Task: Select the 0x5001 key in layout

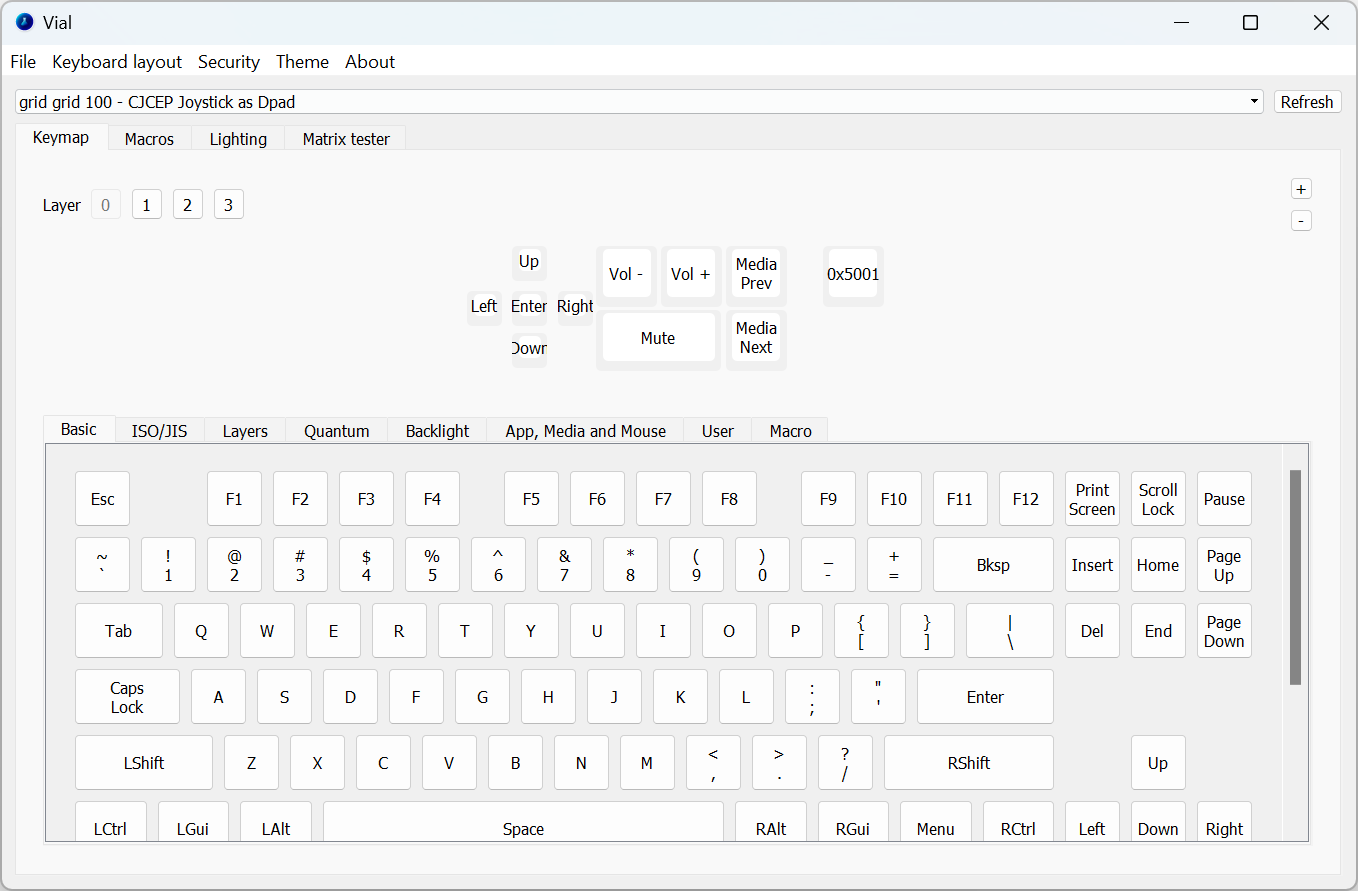Action: point(853,274)
